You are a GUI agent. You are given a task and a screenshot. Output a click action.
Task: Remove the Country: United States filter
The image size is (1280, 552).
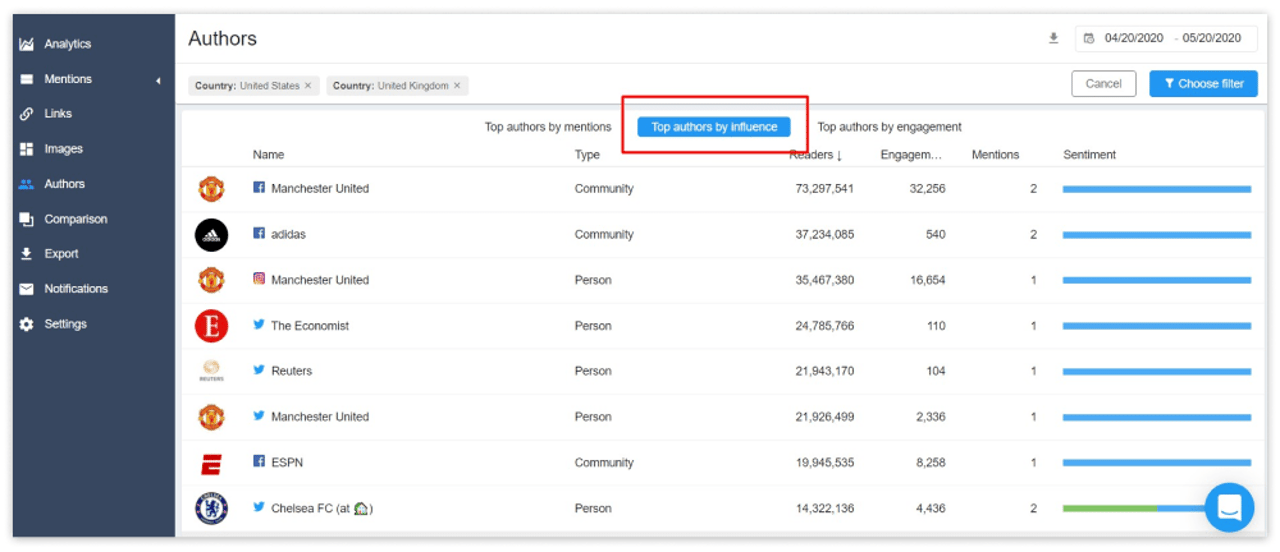click(308, 86)
